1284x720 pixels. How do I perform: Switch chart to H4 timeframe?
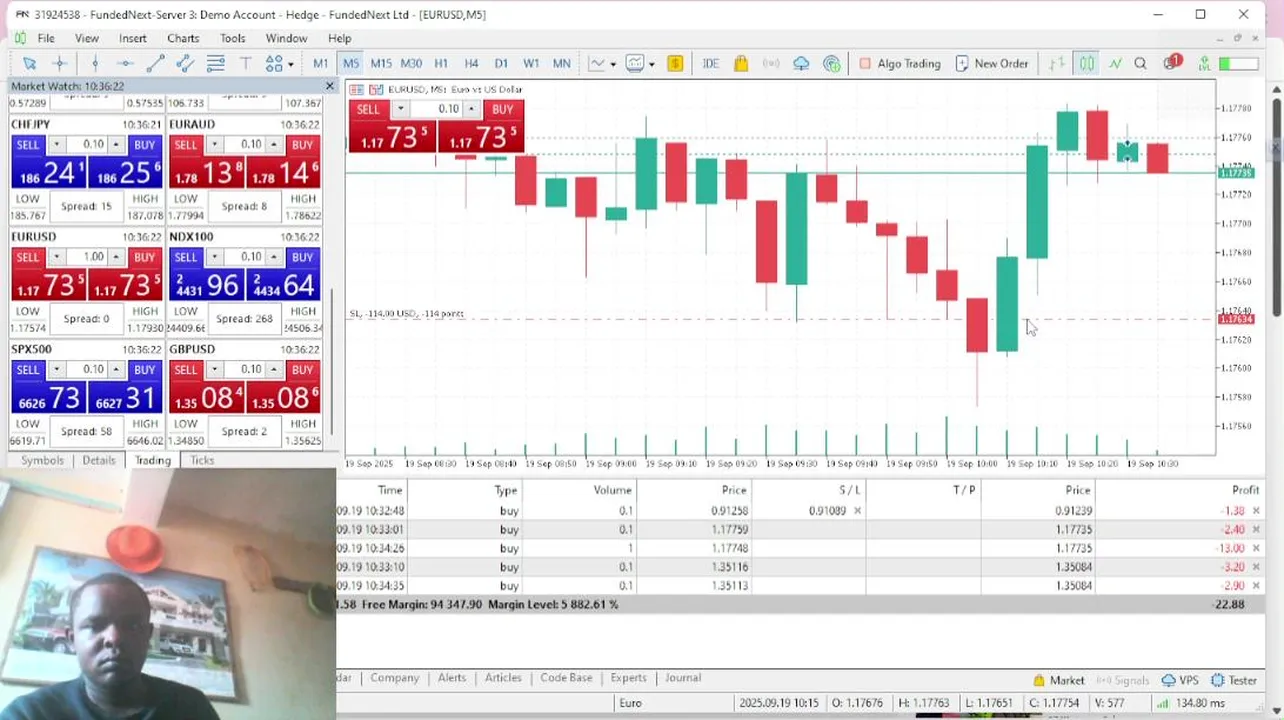coord(471,63)
